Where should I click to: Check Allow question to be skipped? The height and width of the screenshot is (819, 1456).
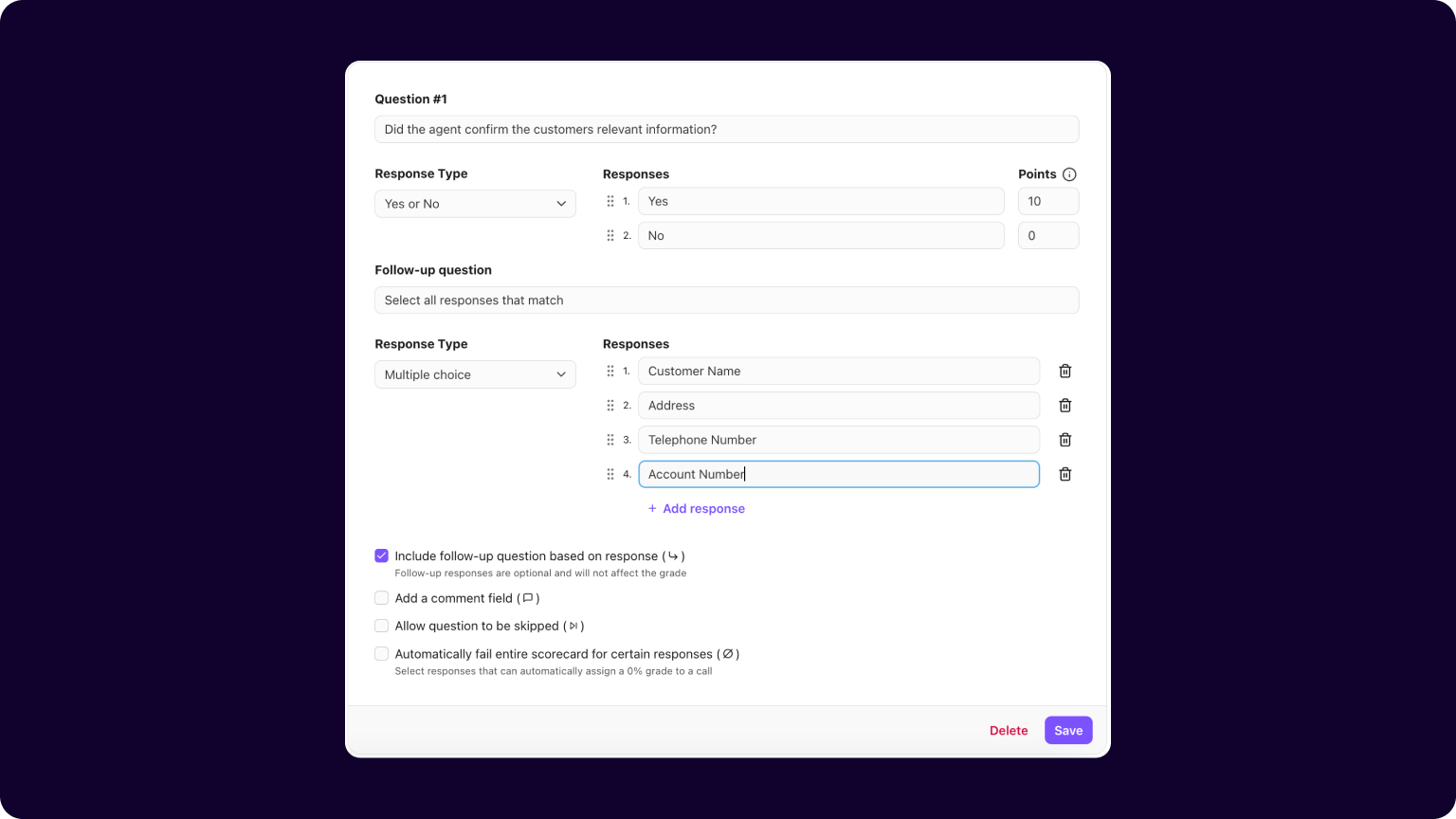[x=381, y=626]
